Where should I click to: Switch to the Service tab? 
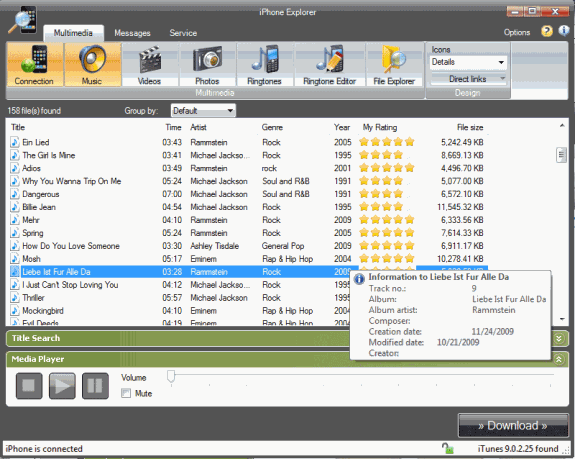(x=183, y=33)
